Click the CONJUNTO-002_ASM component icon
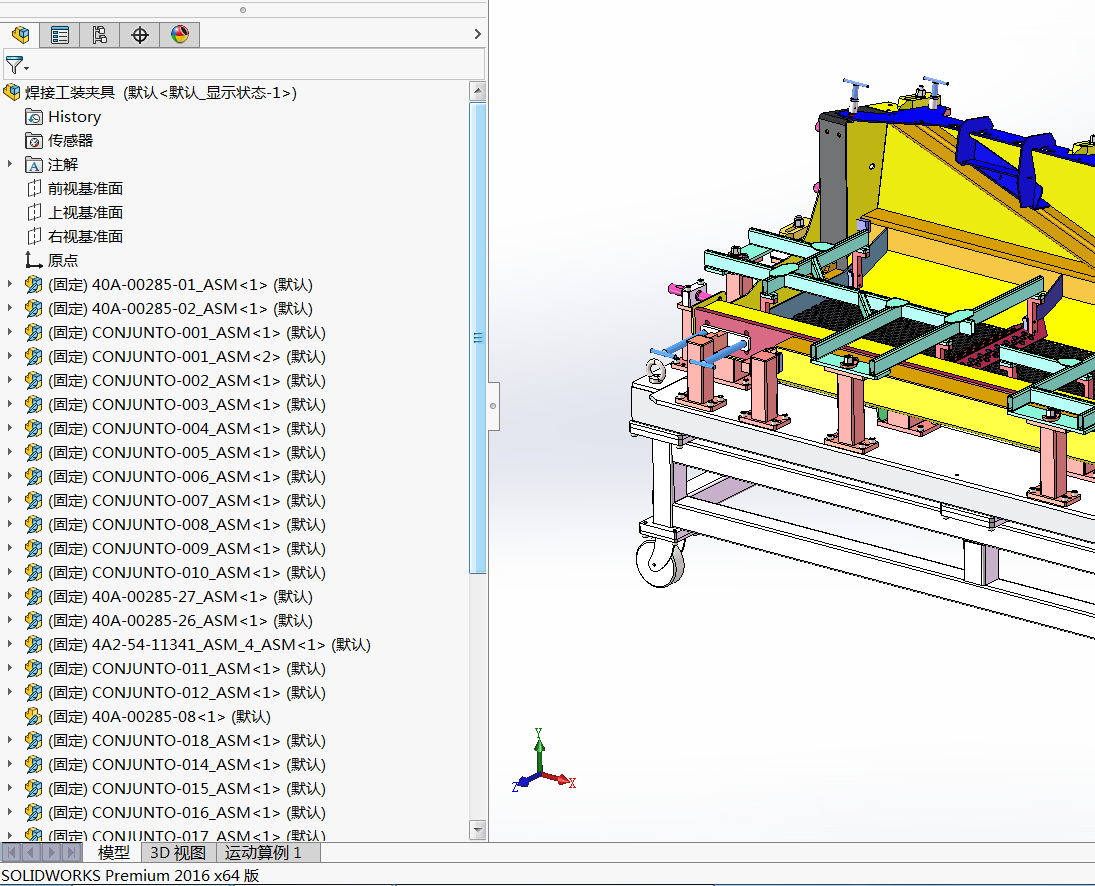The height and width of the screenshot is (886, 1095). 34,381
